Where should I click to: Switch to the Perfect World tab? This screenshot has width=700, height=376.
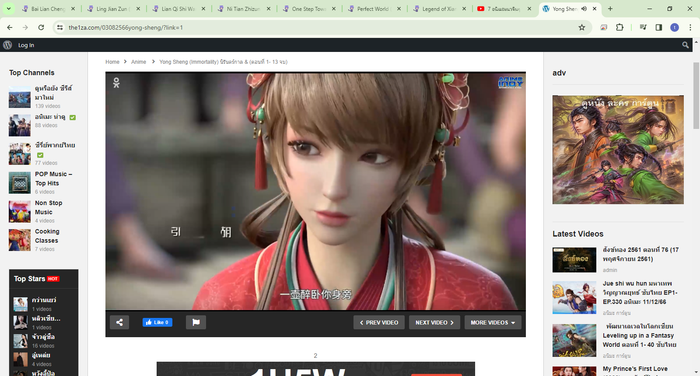coord(374,8)
